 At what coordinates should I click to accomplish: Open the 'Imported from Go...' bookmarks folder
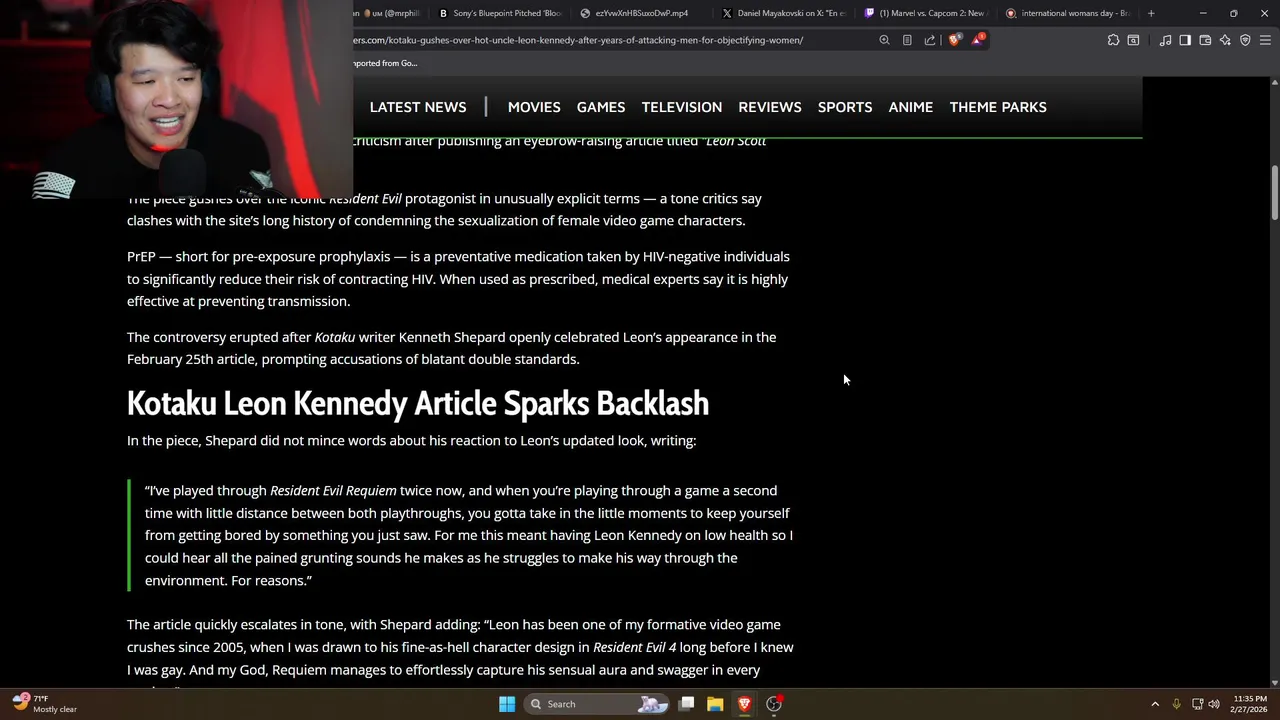(386, 63)
